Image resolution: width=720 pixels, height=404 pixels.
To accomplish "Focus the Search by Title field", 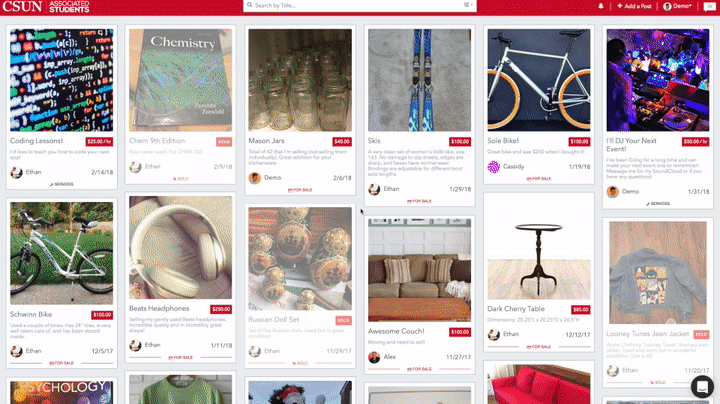I will click(x=356, y=6).
